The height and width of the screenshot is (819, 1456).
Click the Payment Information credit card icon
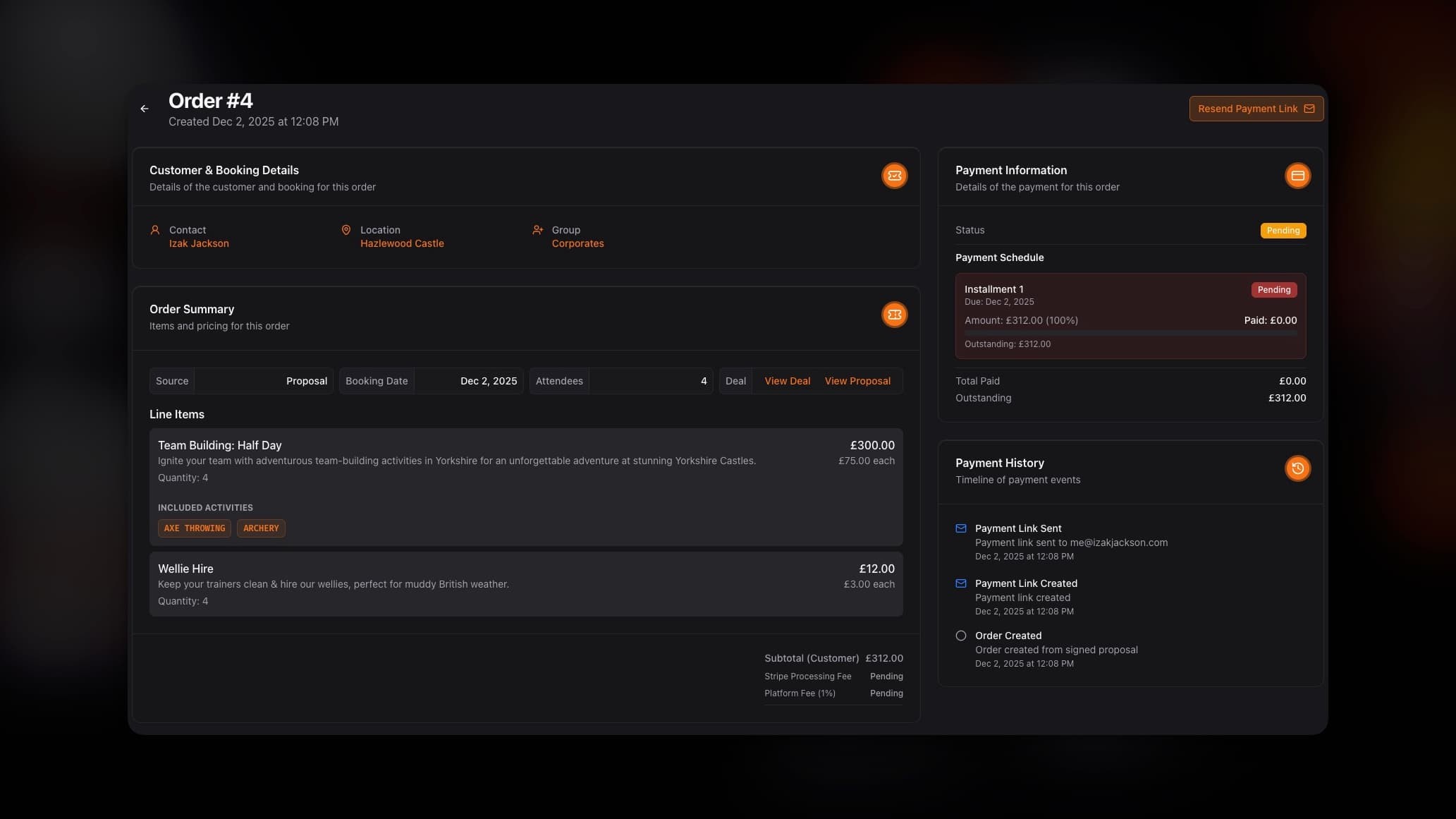point(1297,176)
